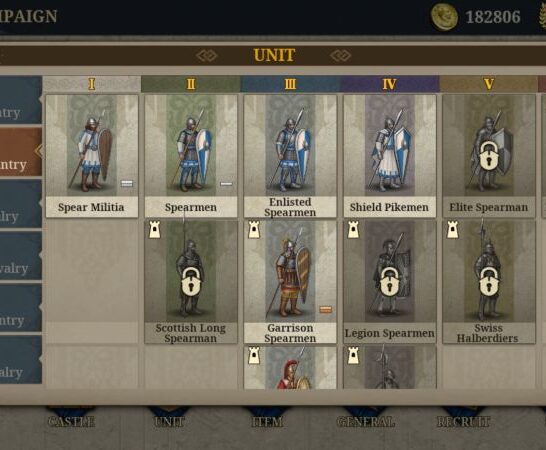Click the padlock on Elite Spearman

point(488,156)
